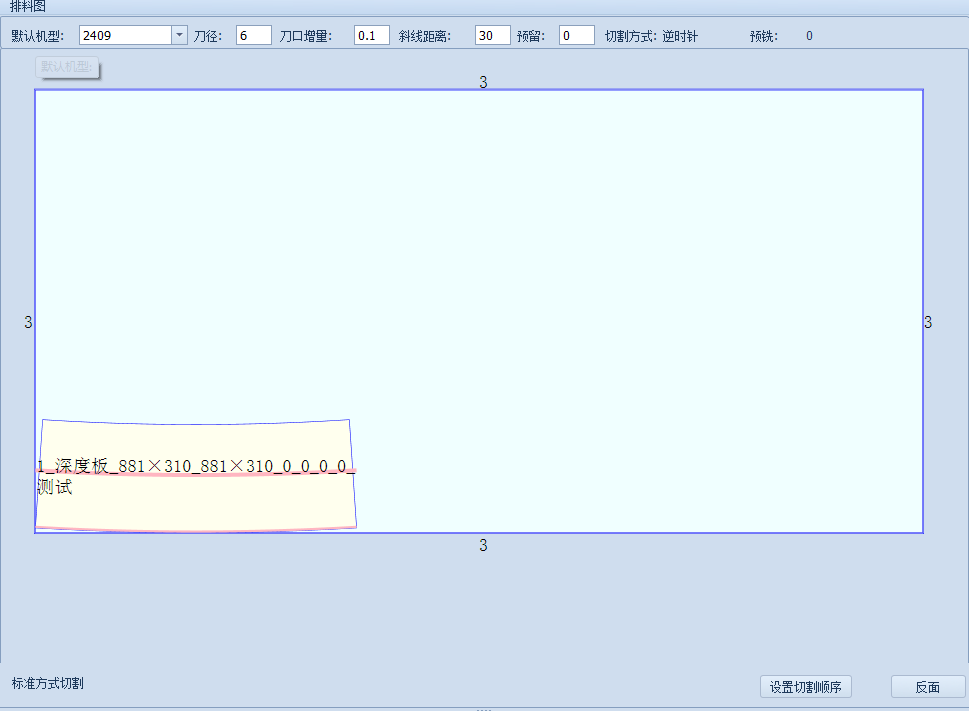This screenshot has width=969, height=711.
Task: Click the 预铣 value 0
Action: click(809, 36)
